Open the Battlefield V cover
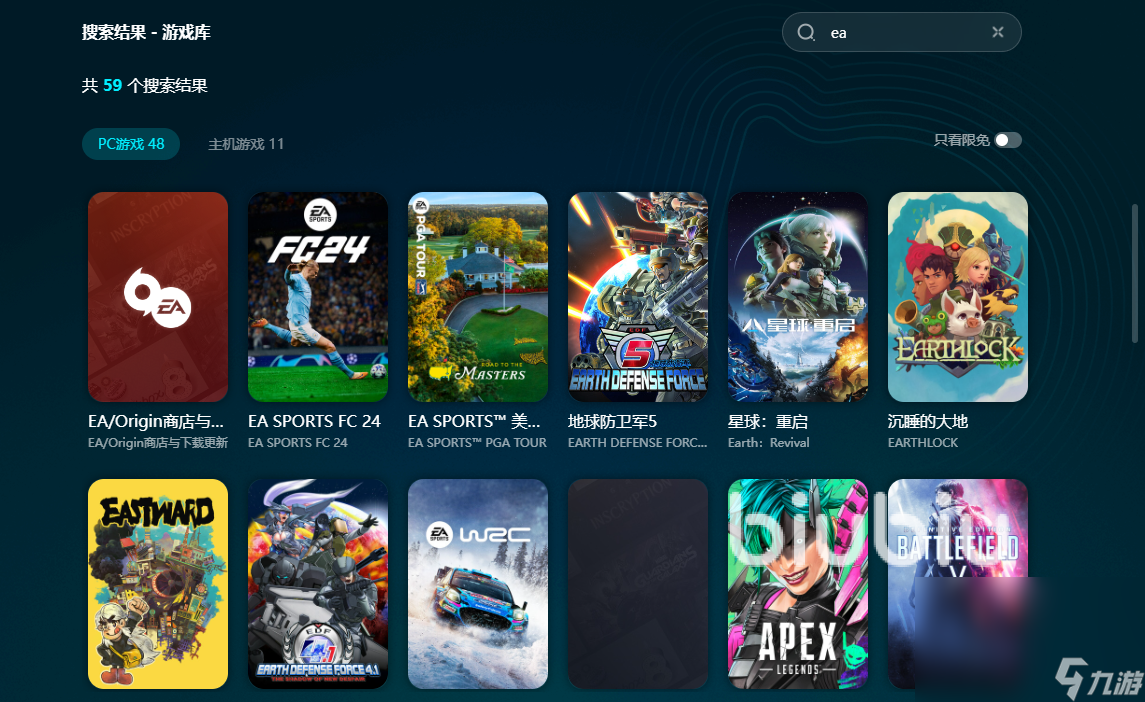This screenshot has height=702, width=1145. tap(957, 584)
